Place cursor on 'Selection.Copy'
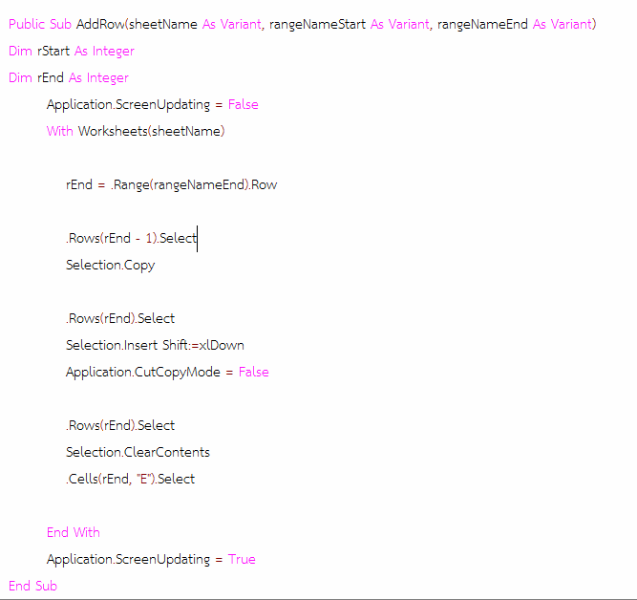Viewport: 637px width, 600px height. 110,265
